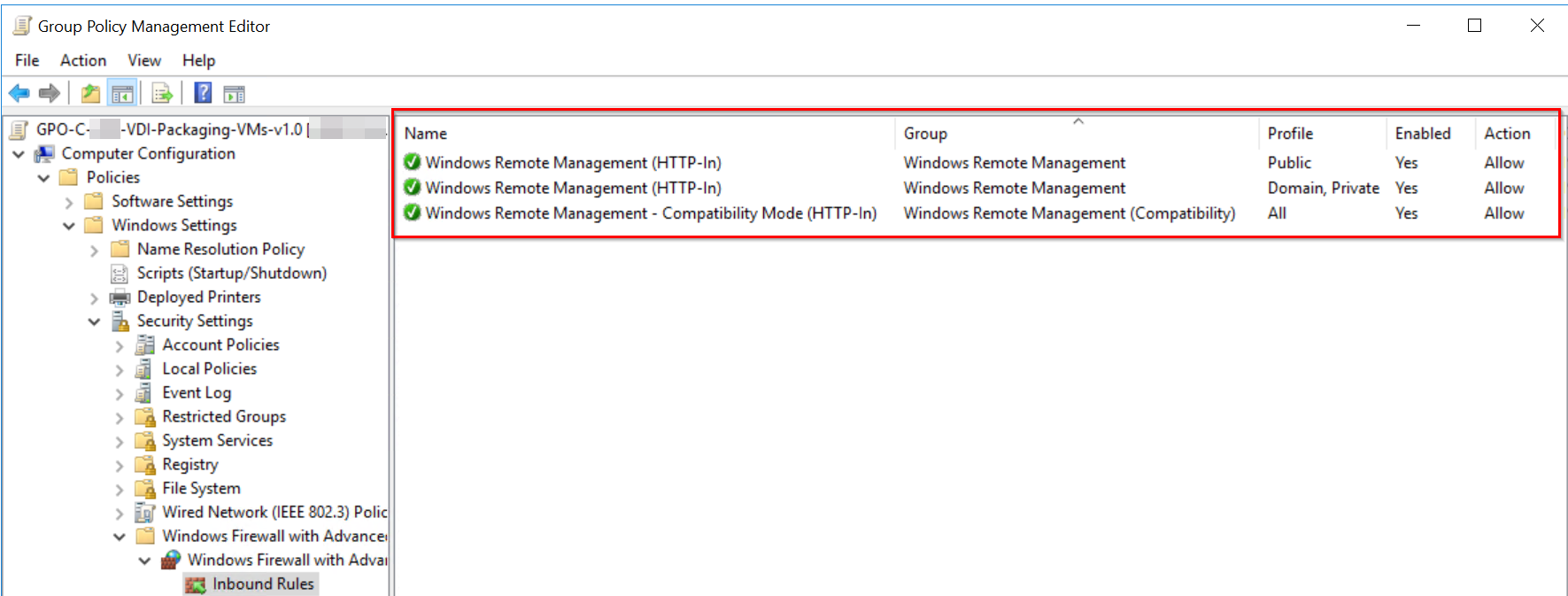Expand the Registry node
This screenshot has height=596, width=1568.
pos(120,466)
